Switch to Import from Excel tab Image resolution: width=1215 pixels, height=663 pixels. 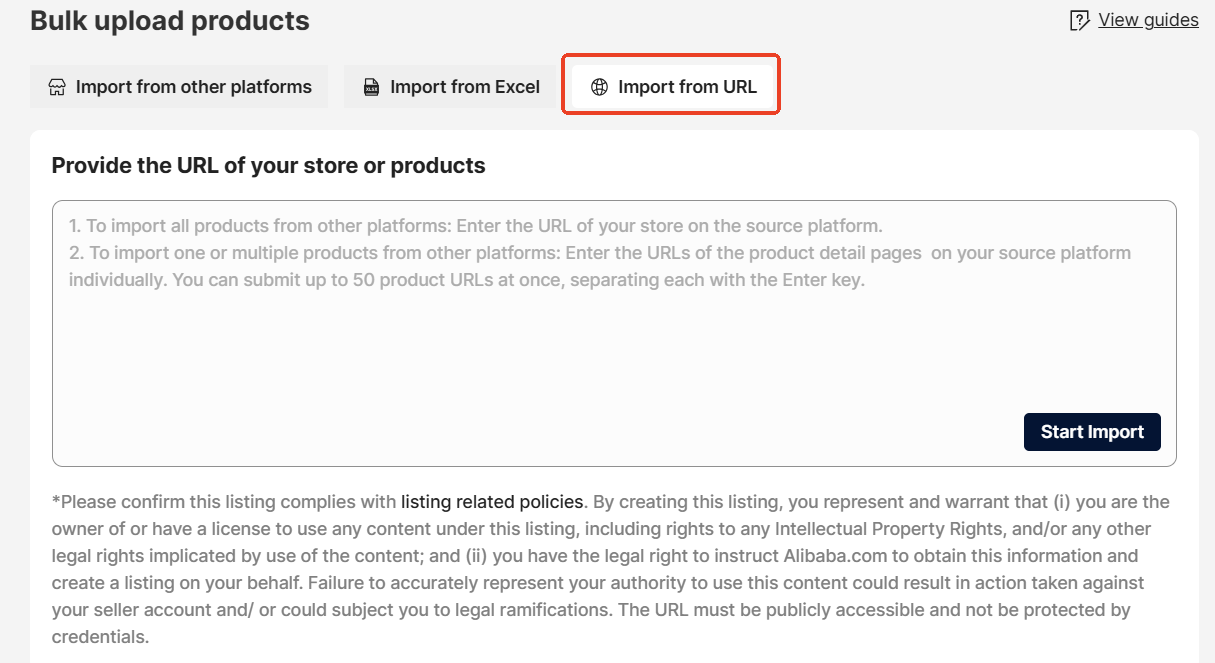click(451, 87)
